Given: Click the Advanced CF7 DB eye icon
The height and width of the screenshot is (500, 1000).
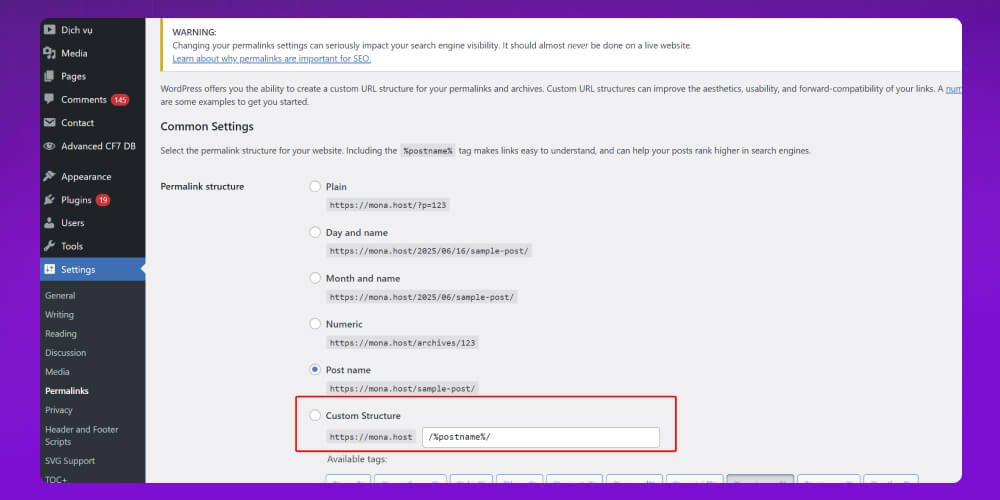Looking at the screenshot, I should click(49, 146).
